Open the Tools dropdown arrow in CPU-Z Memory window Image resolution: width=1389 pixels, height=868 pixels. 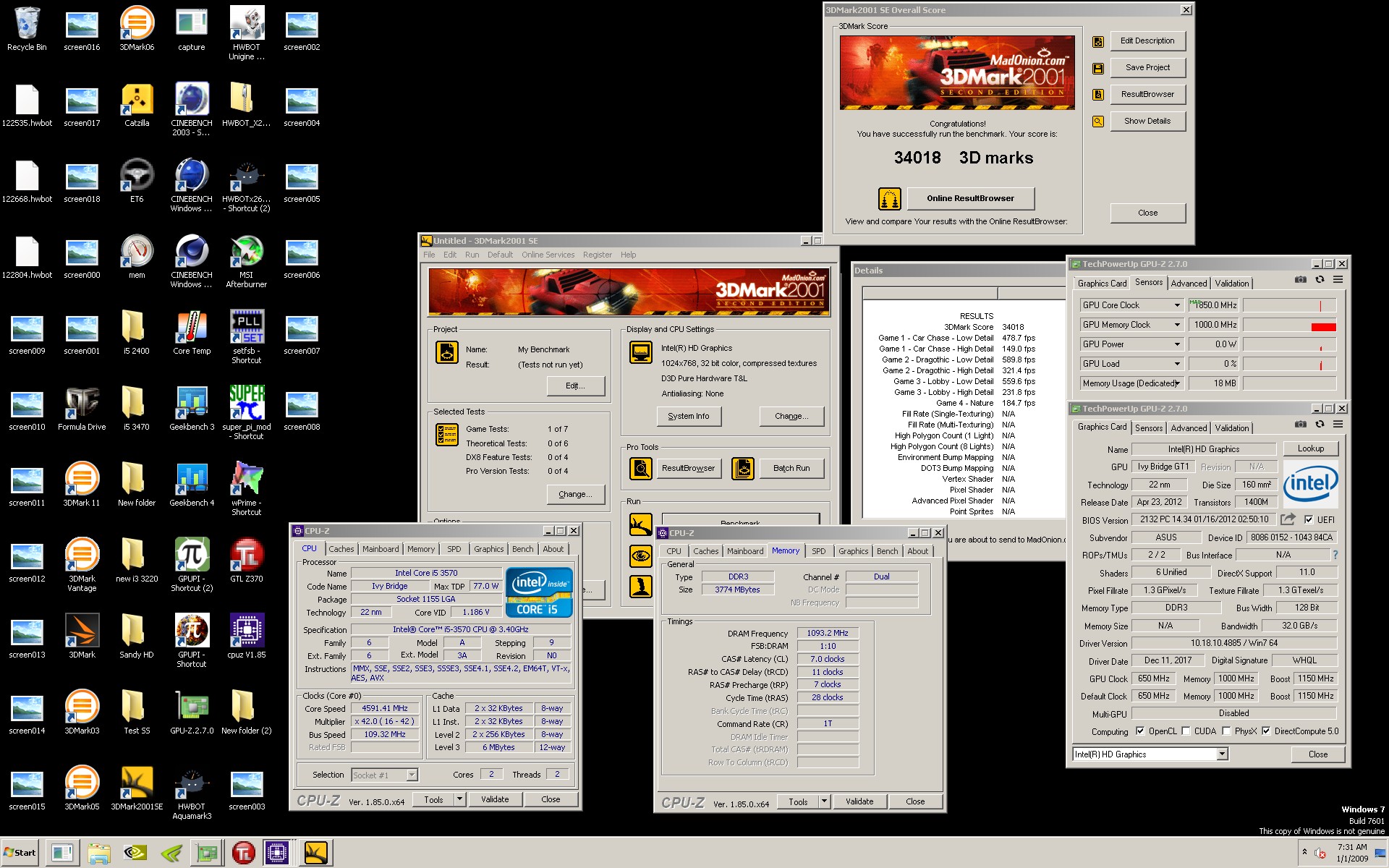(x=824, y=801)
